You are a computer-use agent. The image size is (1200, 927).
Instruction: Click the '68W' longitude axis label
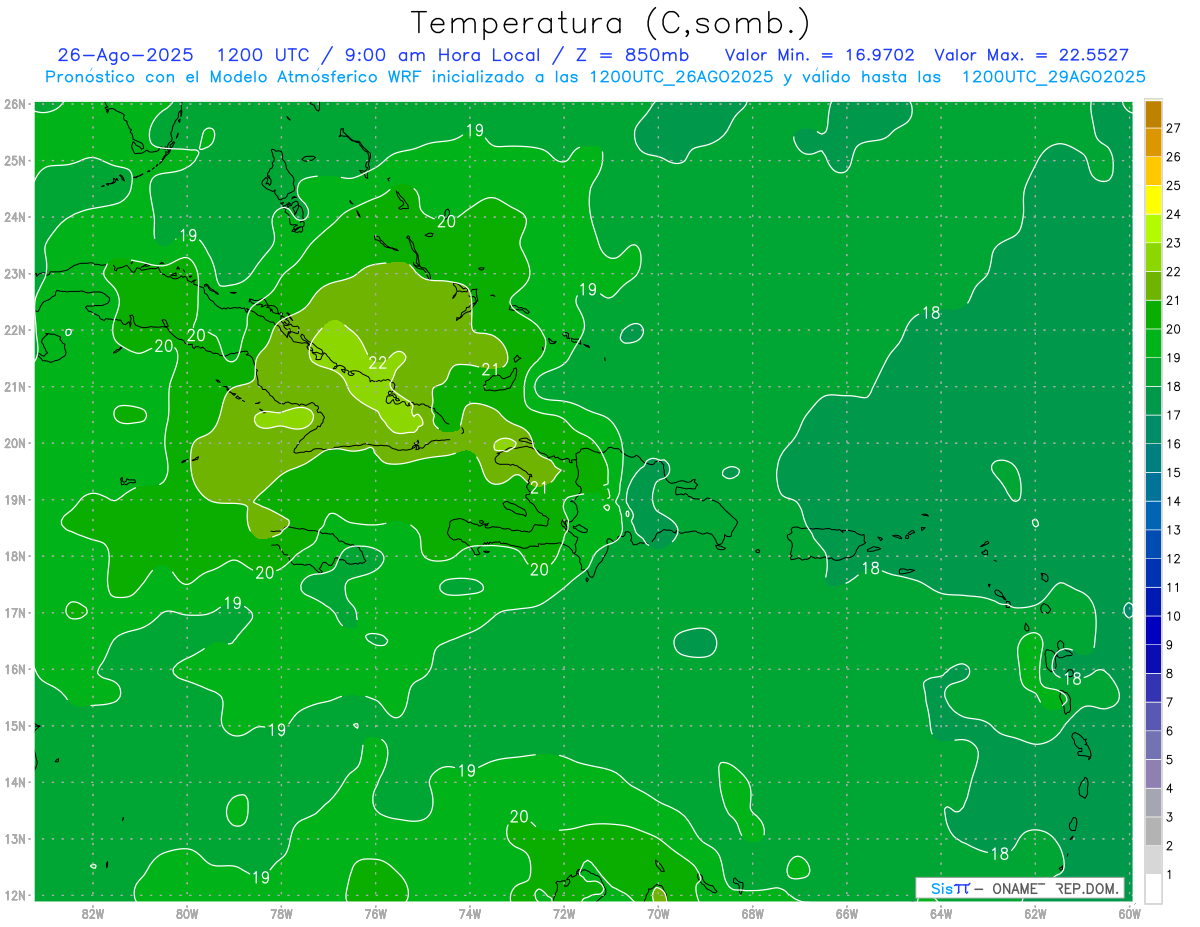point(752,912)
